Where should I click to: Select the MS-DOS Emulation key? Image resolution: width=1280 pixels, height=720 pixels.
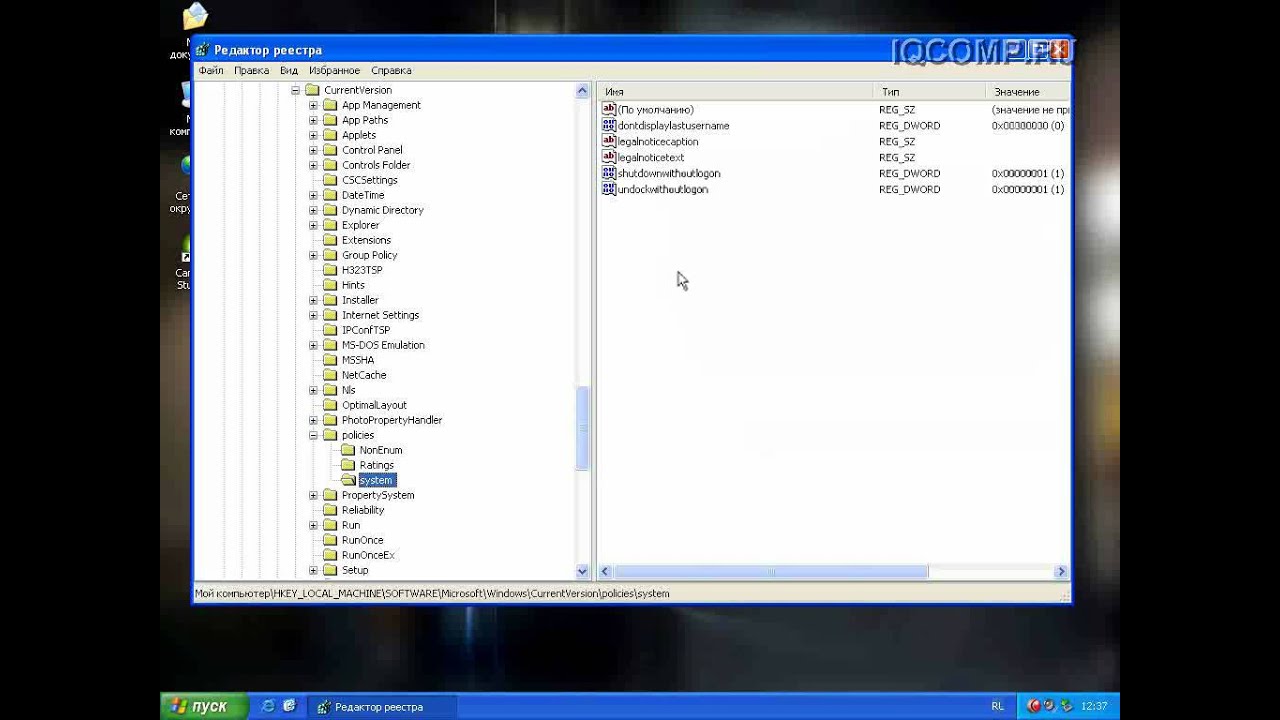tap(383, 345)
